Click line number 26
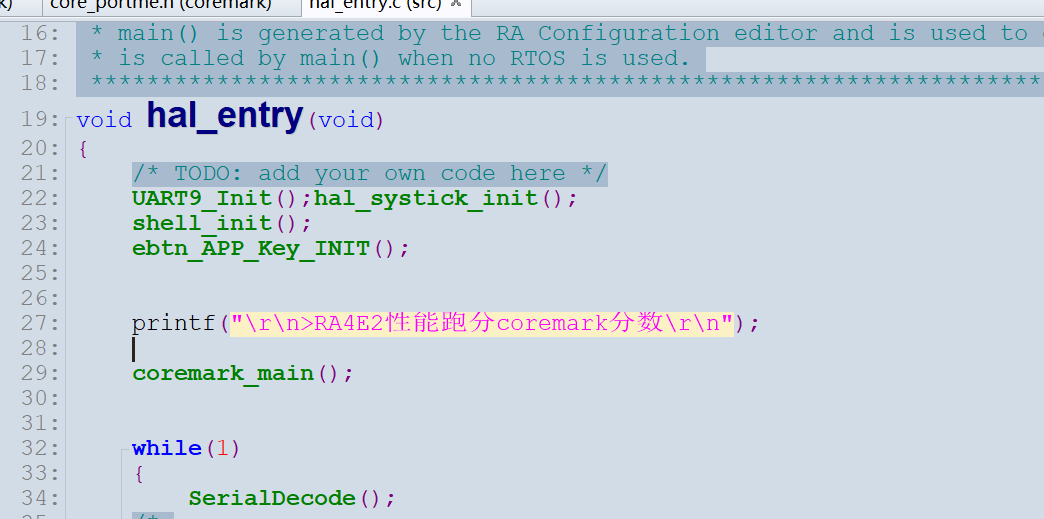 (39, 298)
